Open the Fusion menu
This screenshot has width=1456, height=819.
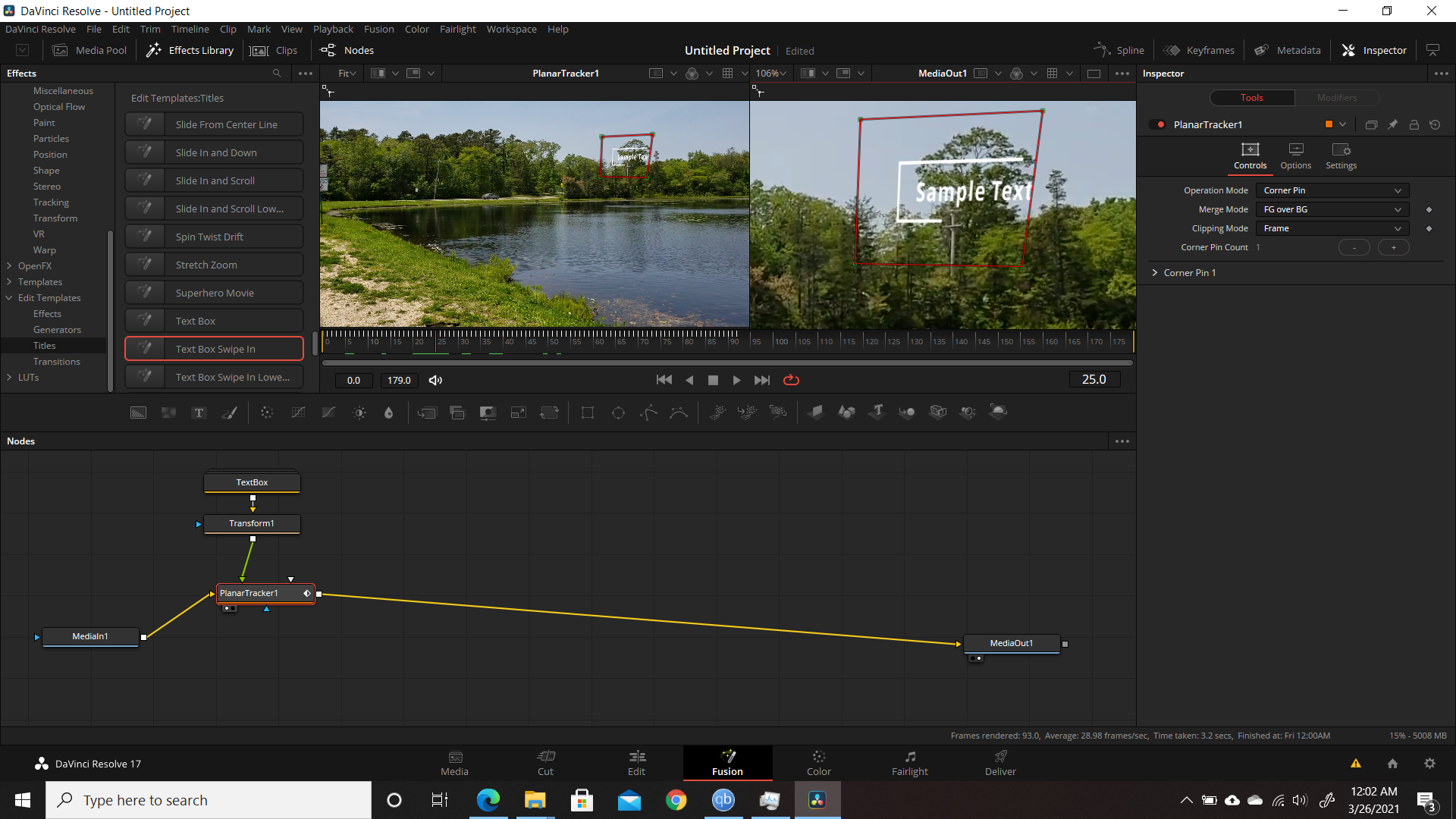[x=378, y=30]
